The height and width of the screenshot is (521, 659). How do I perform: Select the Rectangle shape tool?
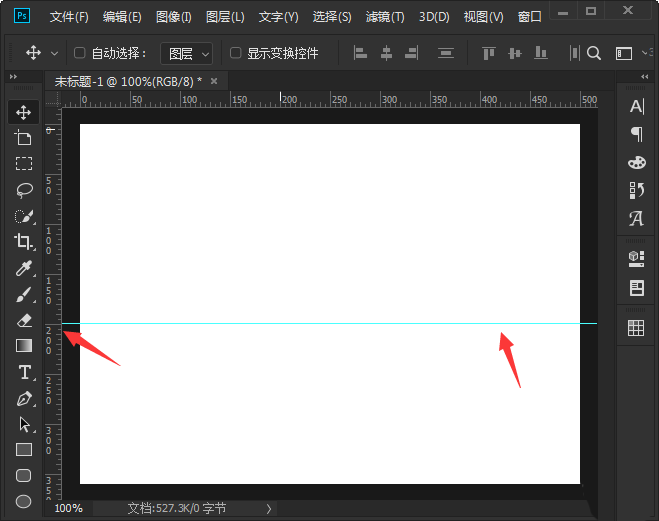24,450
